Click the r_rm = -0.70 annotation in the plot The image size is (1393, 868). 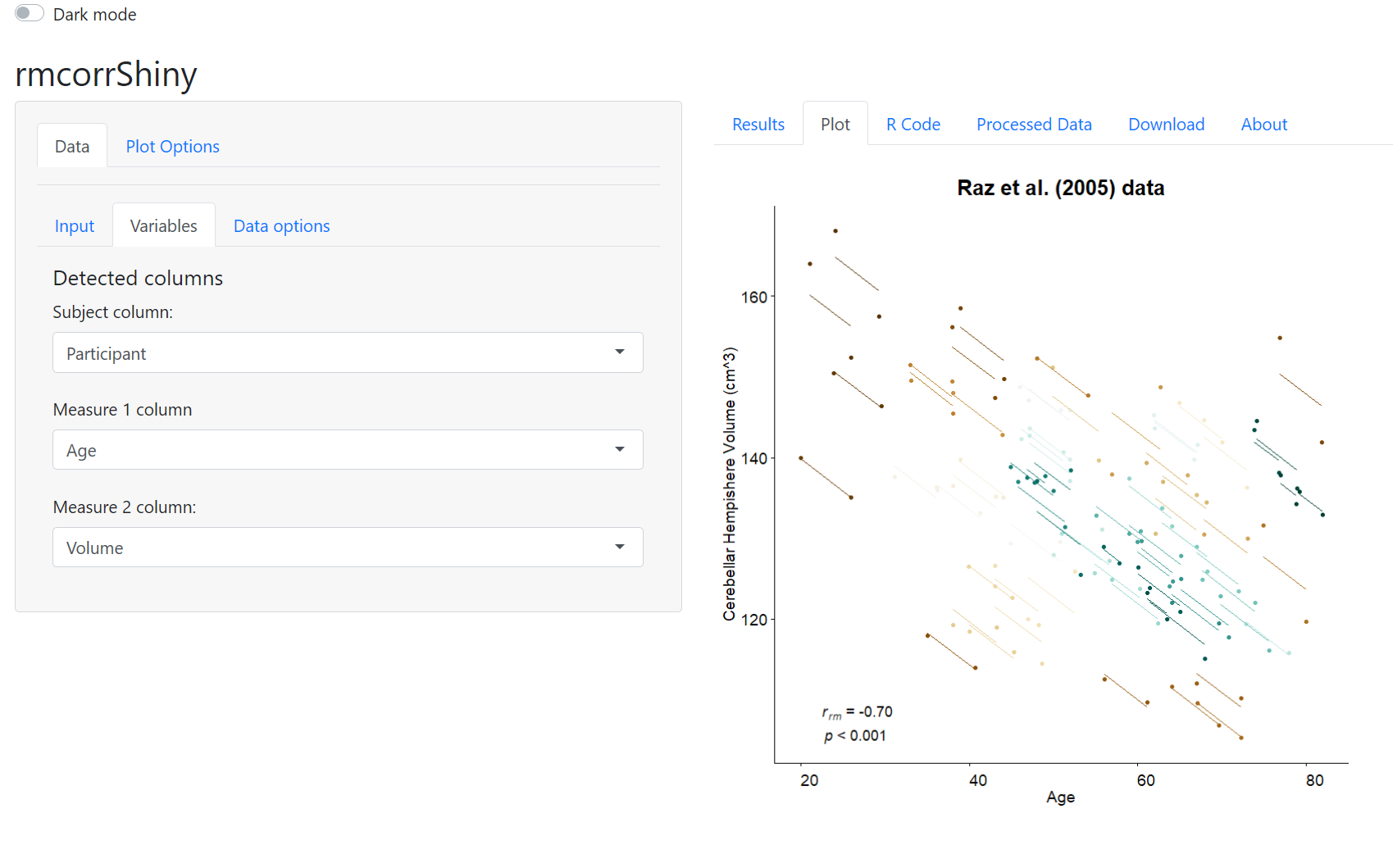(x=857, y=712)
